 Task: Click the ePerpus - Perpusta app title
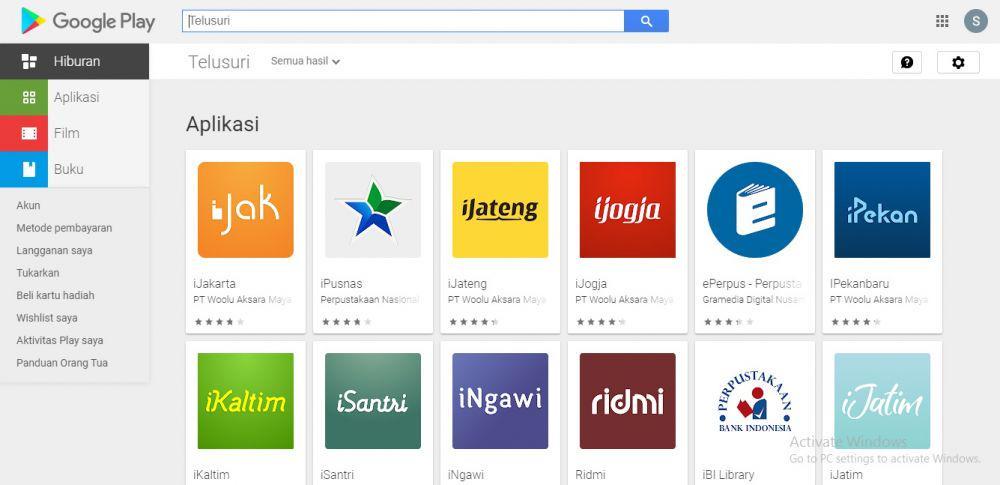point(752,283)
